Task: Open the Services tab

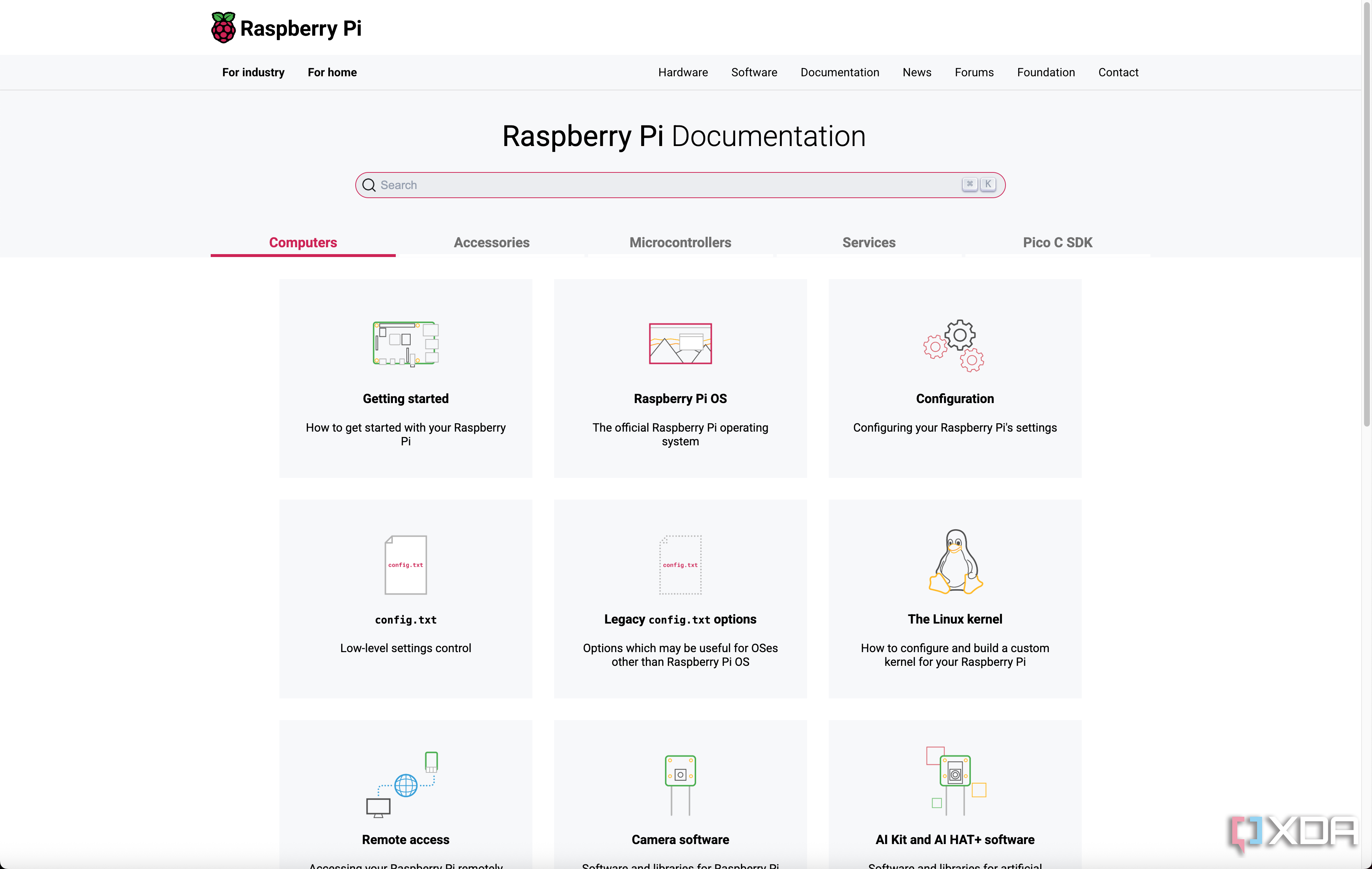Action: pyautogui.click(x=868, y=243)
